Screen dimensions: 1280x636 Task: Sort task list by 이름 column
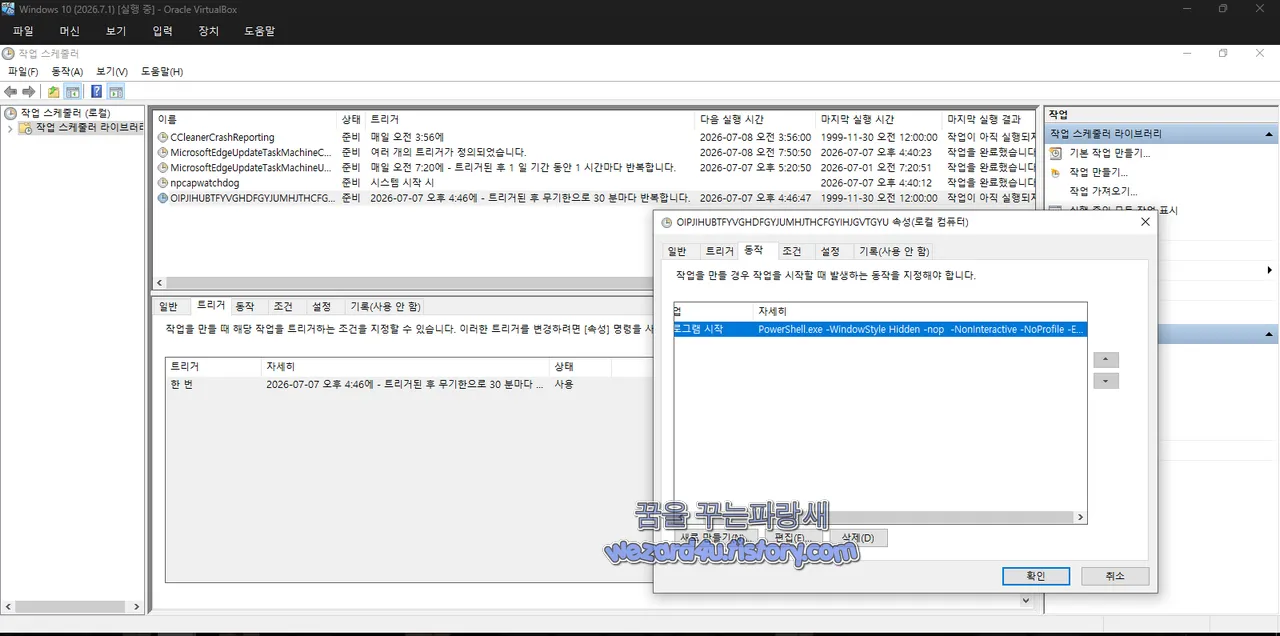coord(245,119)
